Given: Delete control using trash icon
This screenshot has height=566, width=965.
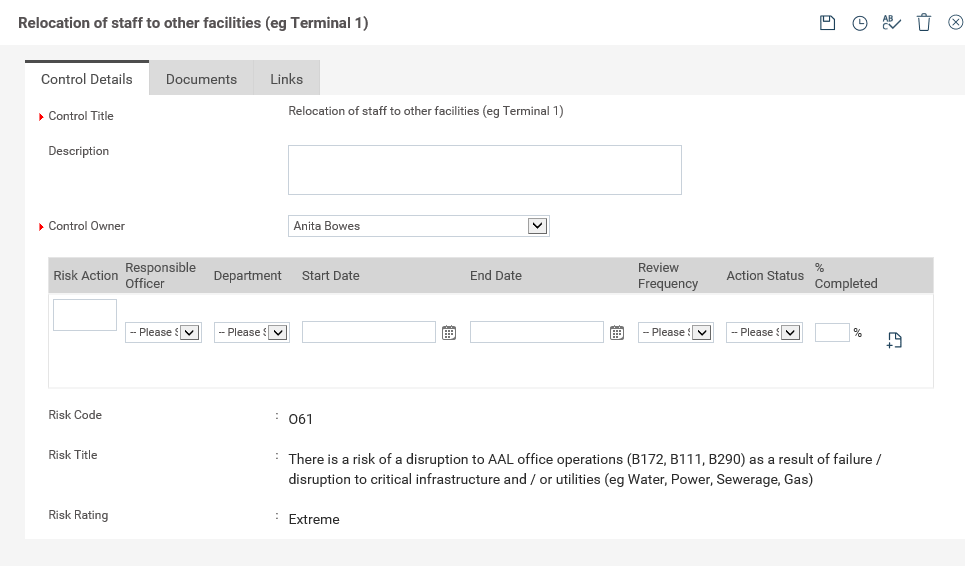Looking at the screenshot, I should pyautogui.click(x=924, y=23).
